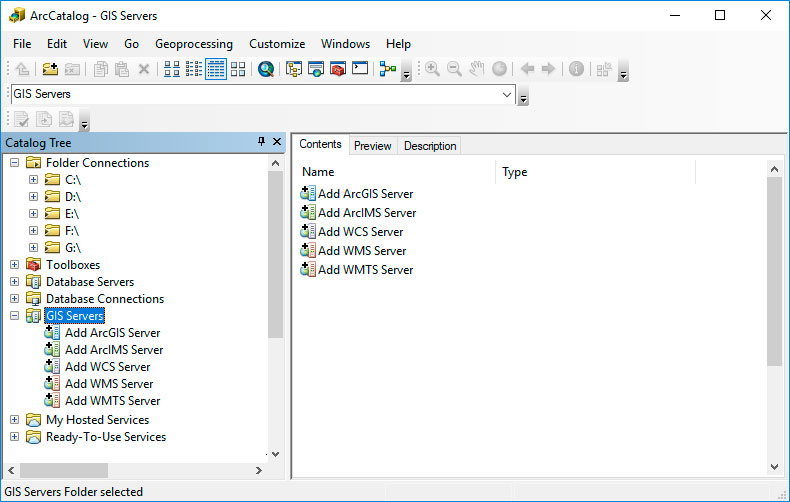Click the Go Back To Previous Extent arrow
The height and width of the screenshot is (502, 790).
point(528,69)
